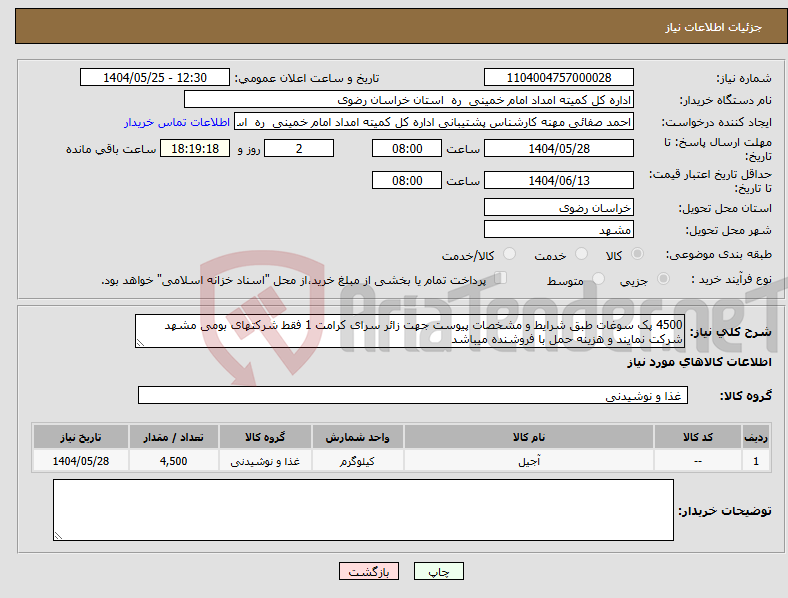Click the ردیف column header
This screenshot has width=788, height=598.
tap(756, 437)
